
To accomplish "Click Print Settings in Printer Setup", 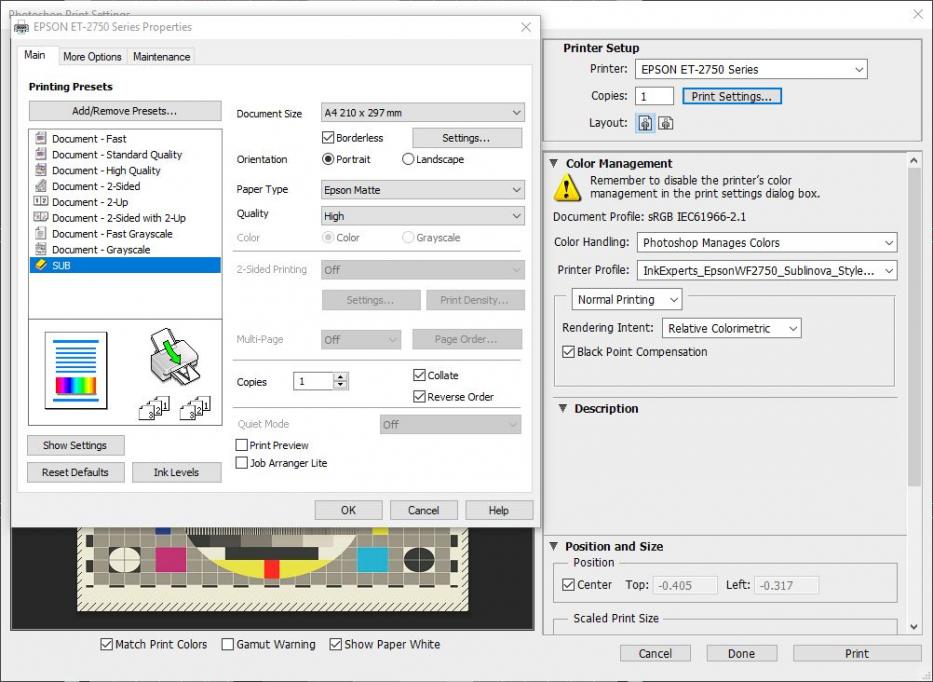I will point(731,96).
